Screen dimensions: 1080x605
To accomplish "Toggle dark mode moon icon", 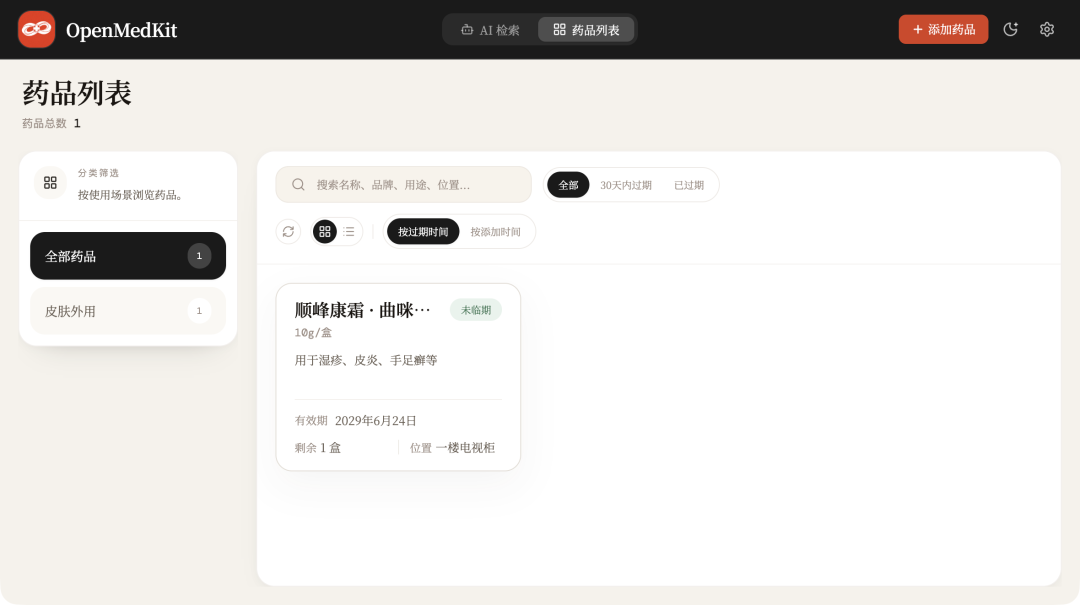I will pos(1010,30).
